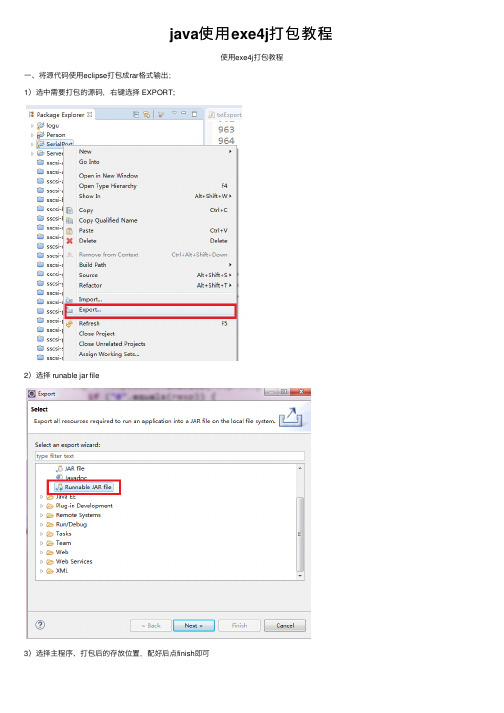The image size is (504, 713).
Task: Expand the Team category arrow
Action: pos(41,543)
